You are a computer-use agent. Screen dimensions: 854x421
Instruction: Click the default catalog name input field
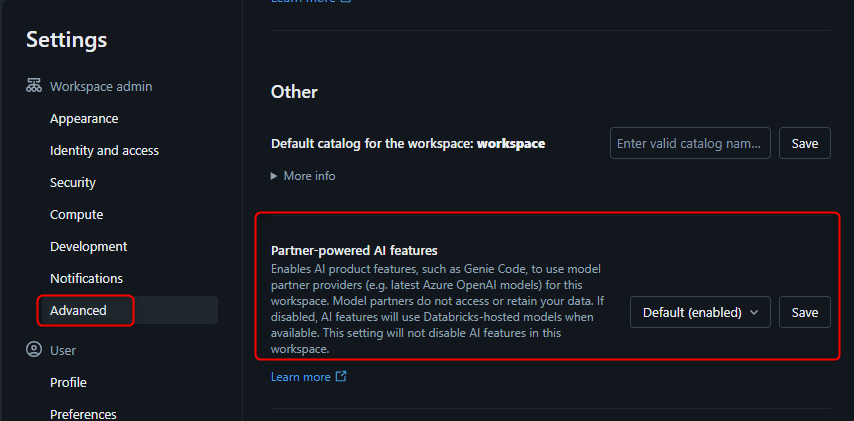pyautogui.click(x=690, y=143)
